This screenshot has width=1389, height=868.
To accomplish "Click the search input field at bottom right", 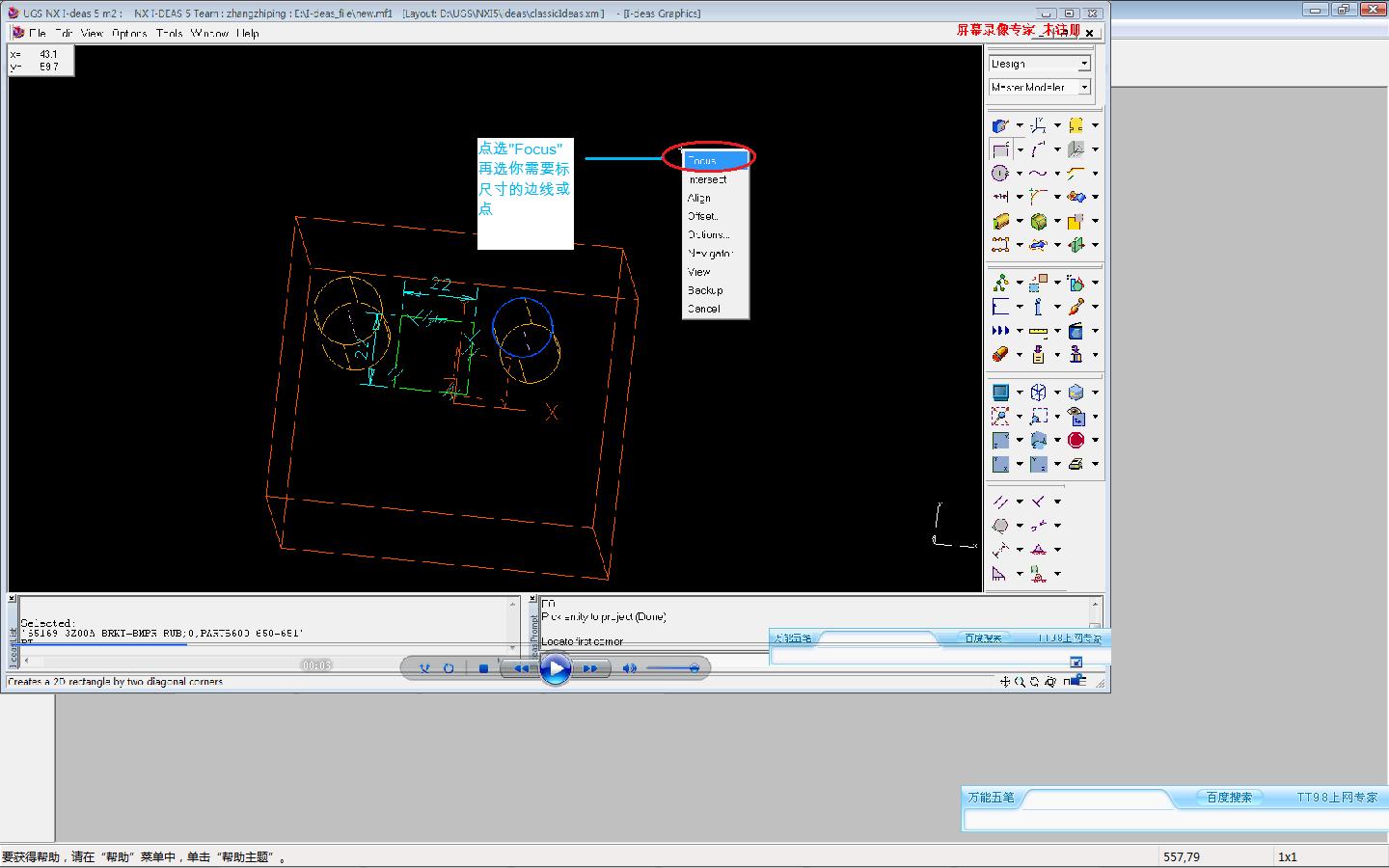I will pyautogui.click(x=1175, y=820).
